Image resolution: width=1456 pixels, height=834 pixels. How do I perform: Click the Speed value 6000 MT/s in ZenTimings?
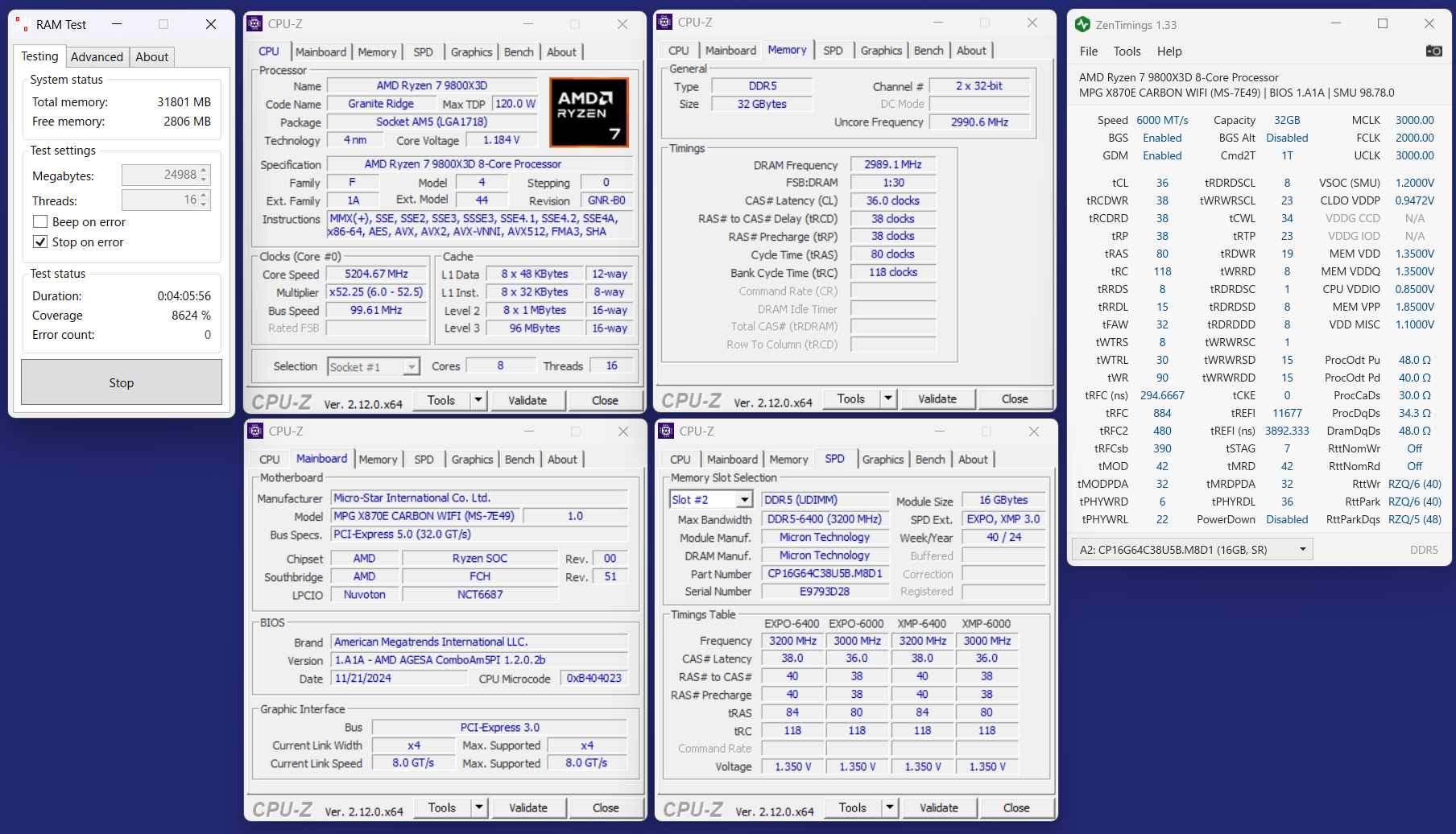click(1162, 120)
